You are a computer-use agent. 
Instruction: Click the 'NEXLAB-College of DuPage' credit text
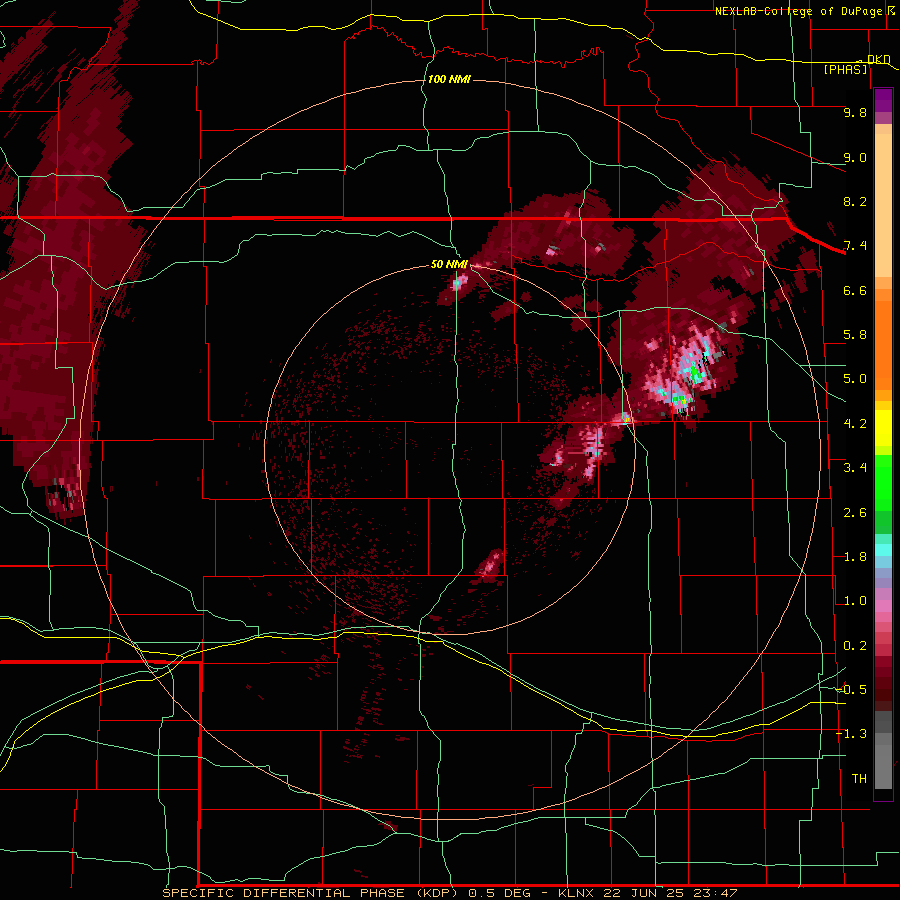(798, 11)
